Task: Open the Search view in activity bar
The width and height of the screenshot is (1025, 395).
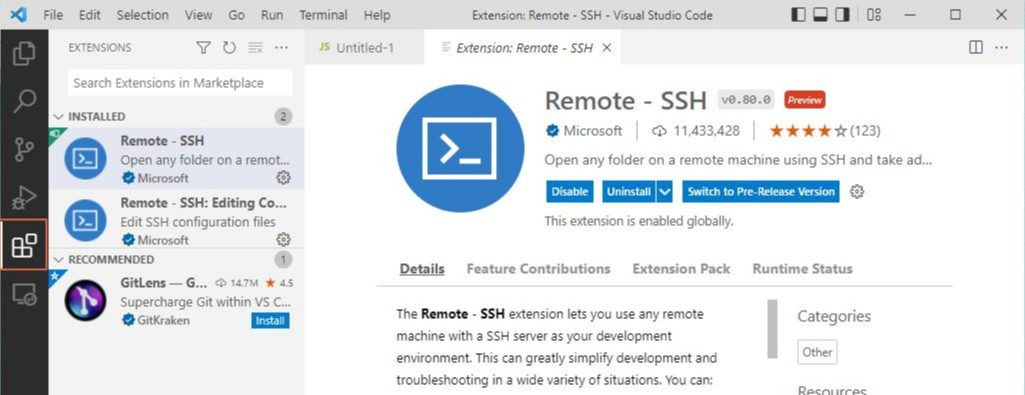Action: pos(24,101)
